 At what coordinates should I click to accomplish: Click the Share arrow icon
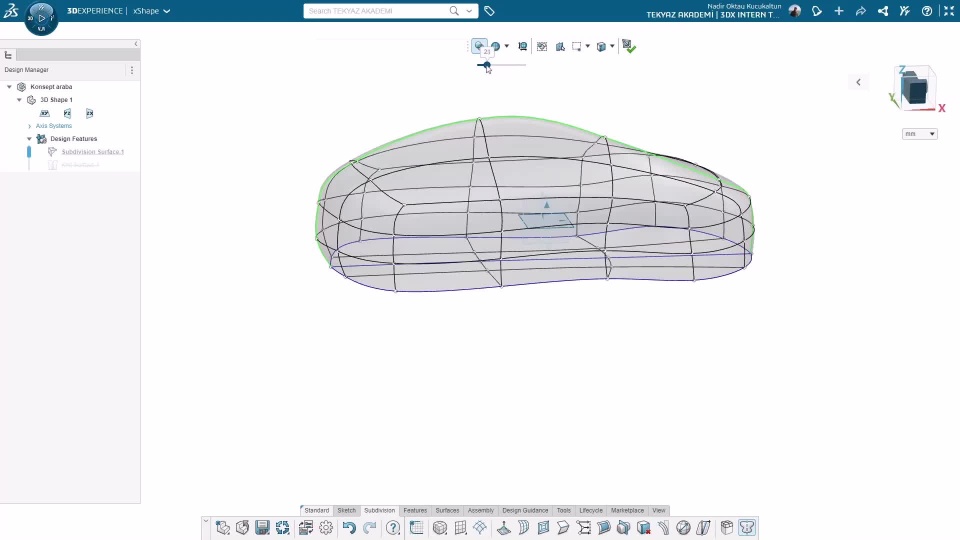click(x=861, y=11)
